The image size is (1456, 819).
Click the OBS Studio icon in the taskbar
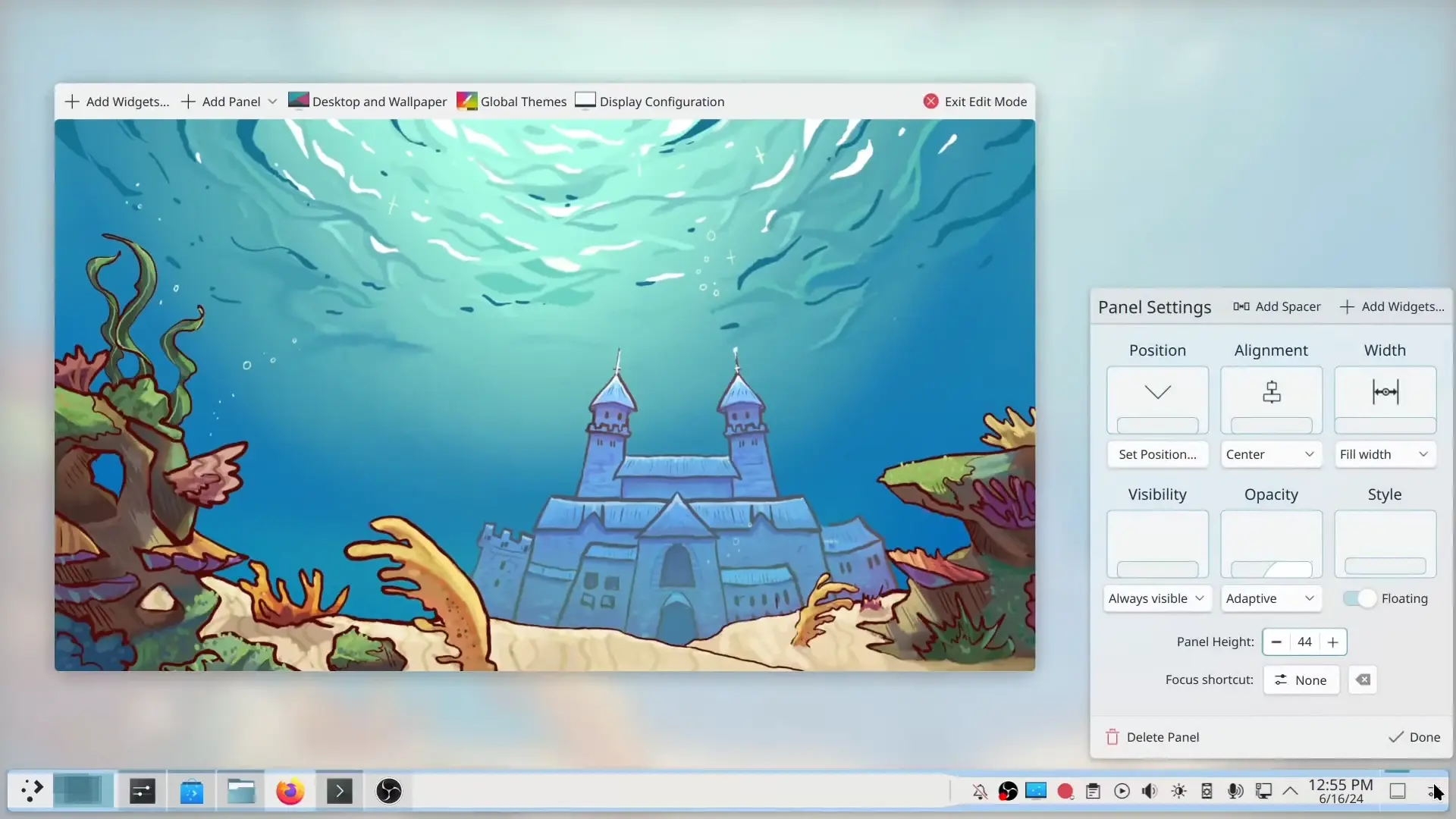(388, 792)
